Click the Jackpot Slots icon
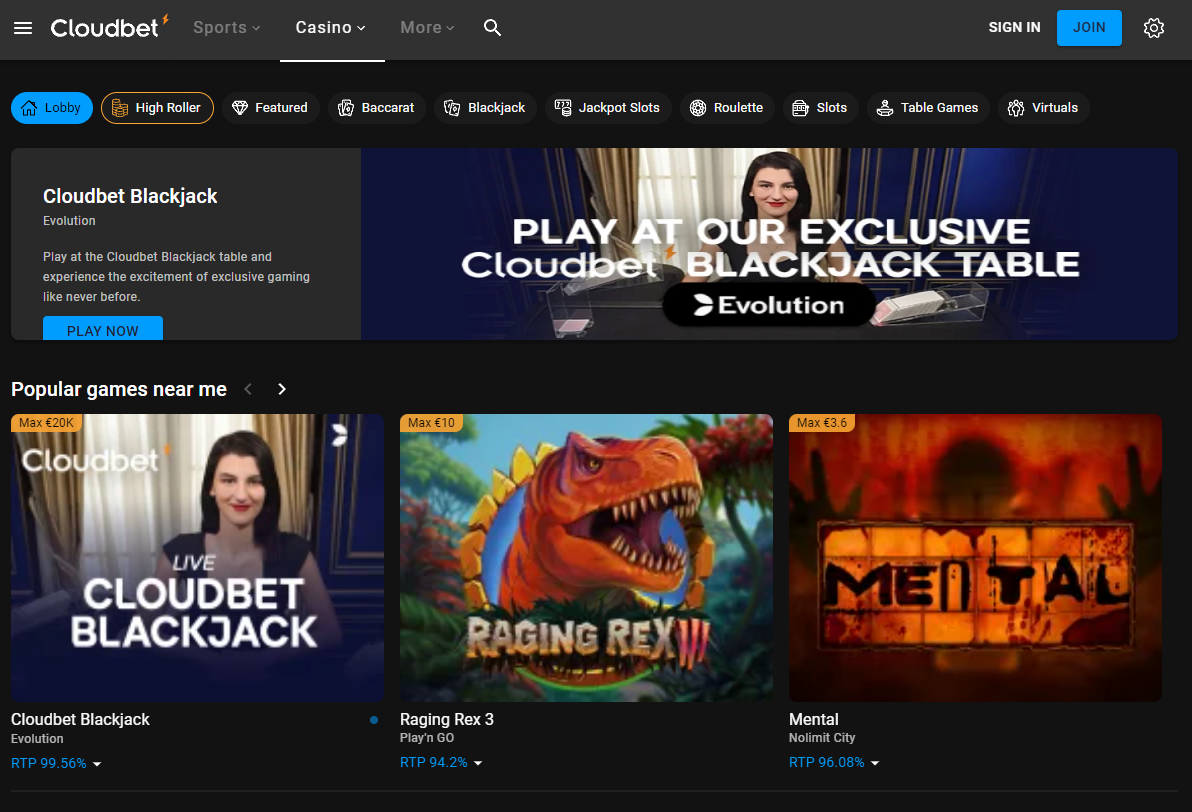The height and width of the screenshot is (812, 1192). tap(563, 108)
